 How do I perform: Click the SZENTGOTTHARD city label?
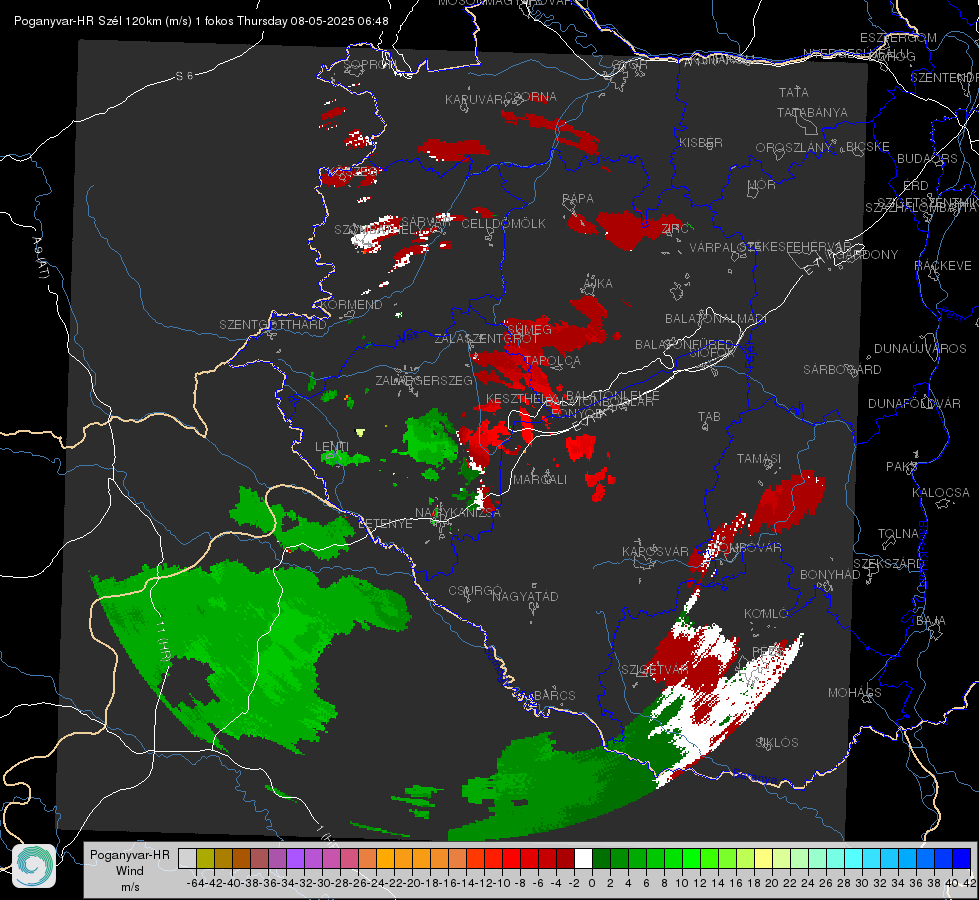click(273, 325)
